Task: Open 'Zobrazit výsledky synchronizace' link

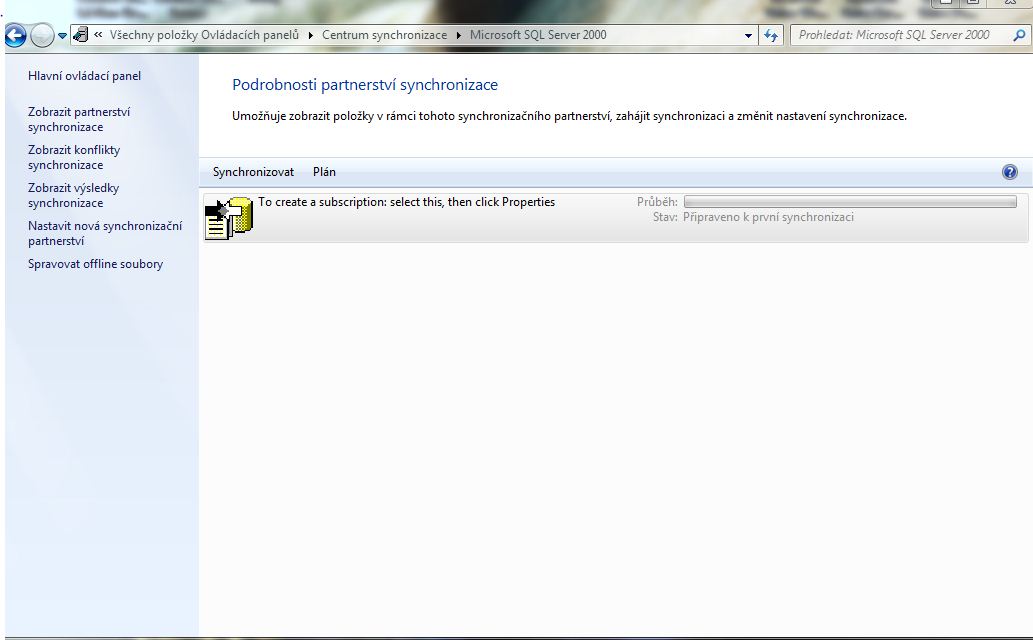Action: click(x=73, y=195)
